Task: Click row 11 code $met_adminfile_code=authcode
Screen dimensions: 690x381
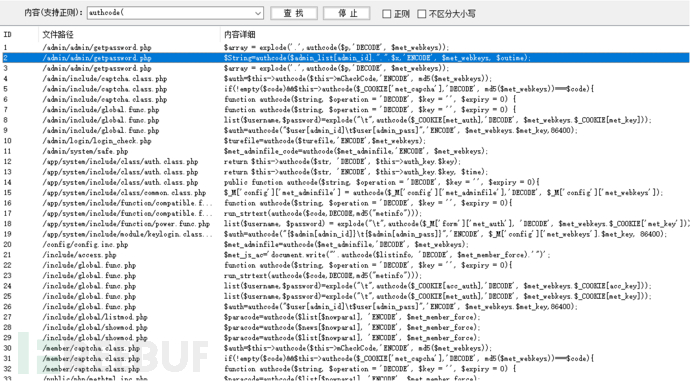Action: point(356,151)
